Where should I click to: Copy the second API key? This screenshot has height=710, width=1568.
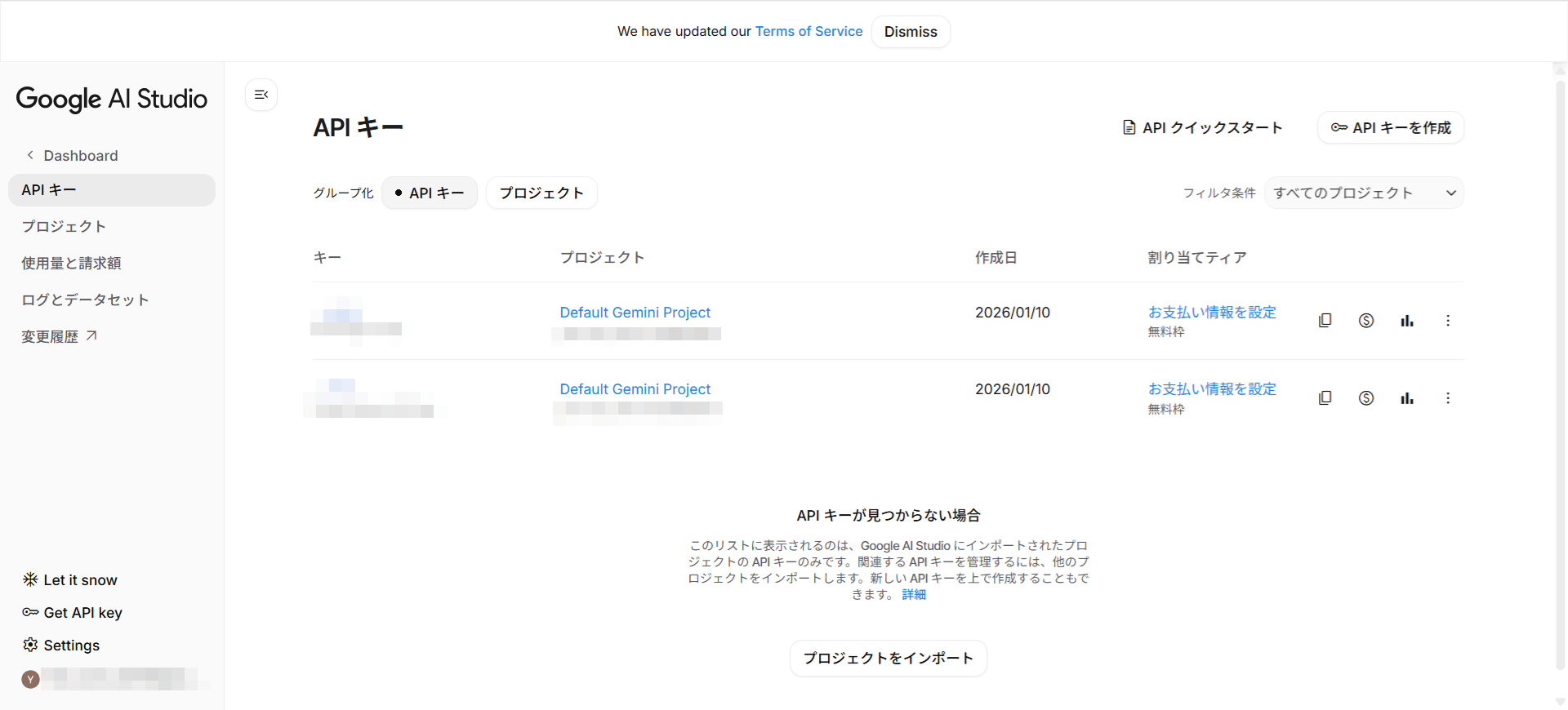point(1325,398)
